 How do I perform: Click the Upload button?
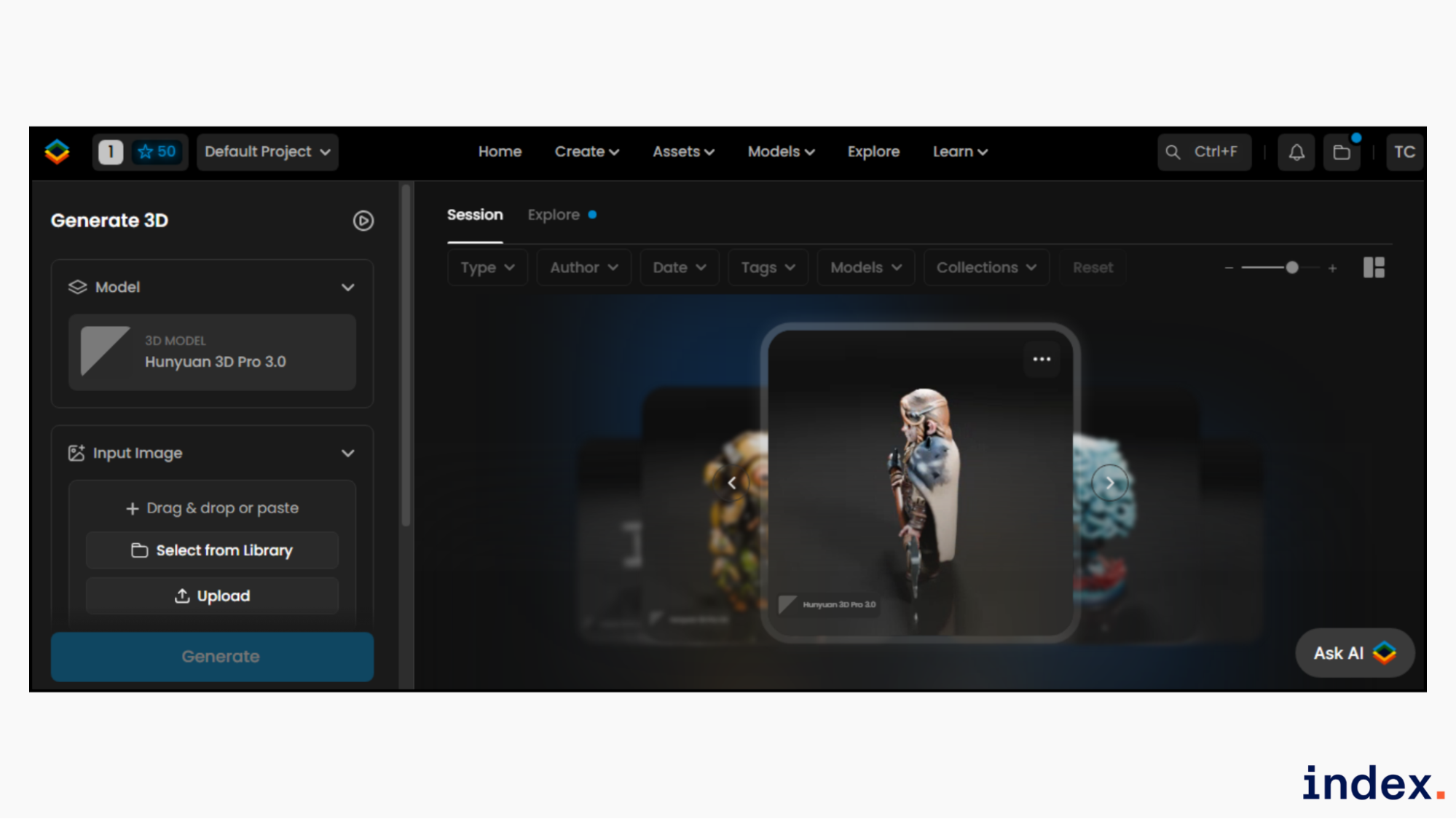[x=212, y=596]
